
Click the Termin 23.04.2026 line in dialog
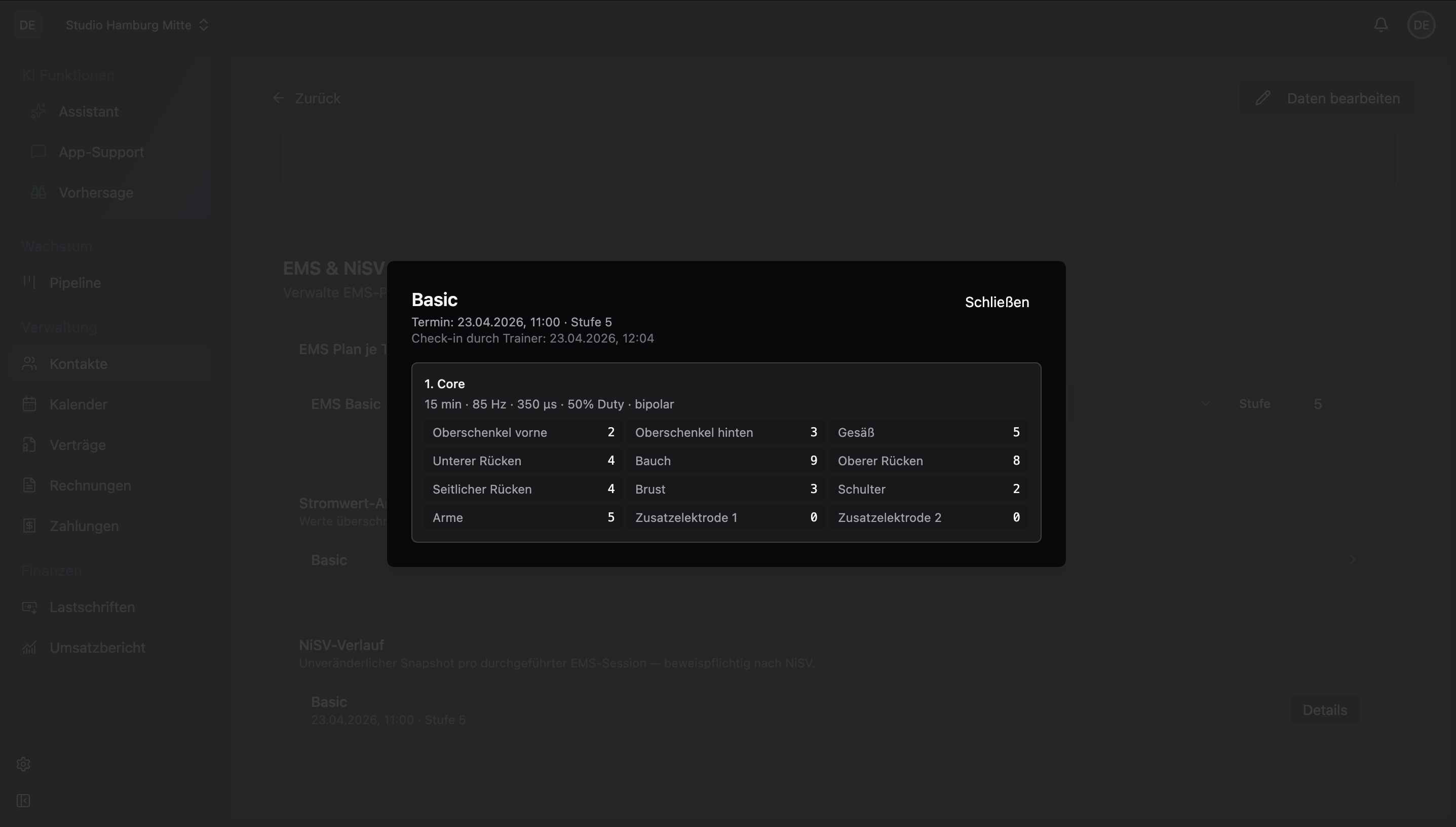pos(512,322)
